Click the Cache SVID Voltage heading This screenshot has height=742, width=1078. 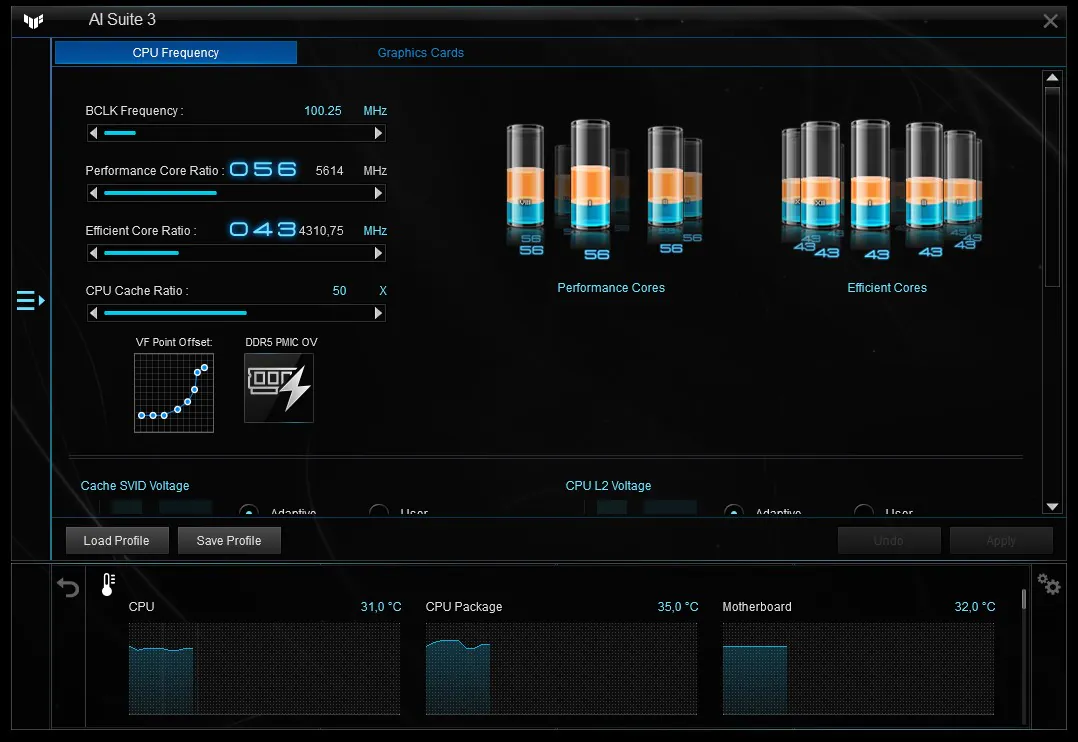coord(135,485)
